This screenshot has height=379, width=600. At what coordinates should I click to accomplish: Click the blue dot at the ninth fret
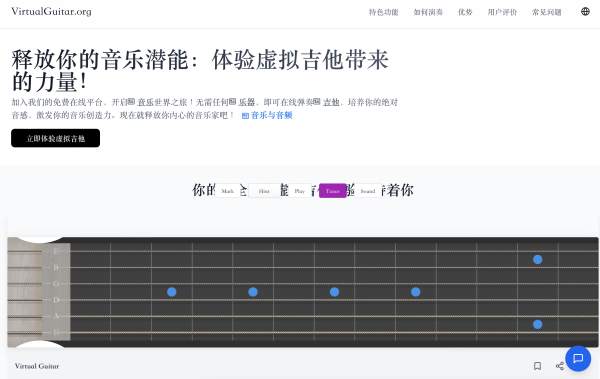(416, 292)
